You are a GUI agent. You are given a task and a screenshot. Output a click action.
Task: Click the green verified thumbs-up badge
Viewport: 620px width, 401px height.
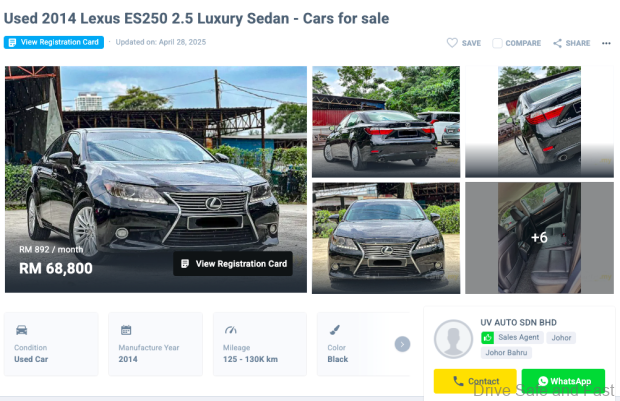click(488, 338)
